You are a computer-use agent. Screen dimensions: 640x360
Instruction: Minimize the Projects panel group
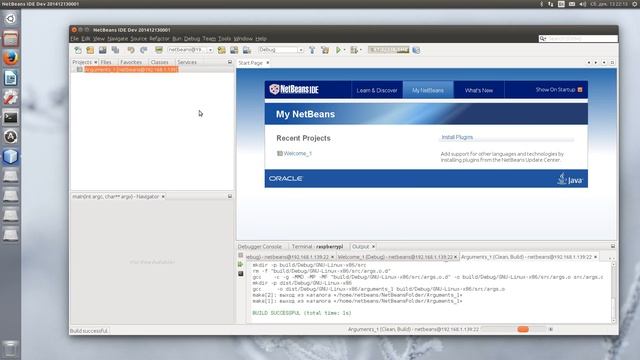230,62
